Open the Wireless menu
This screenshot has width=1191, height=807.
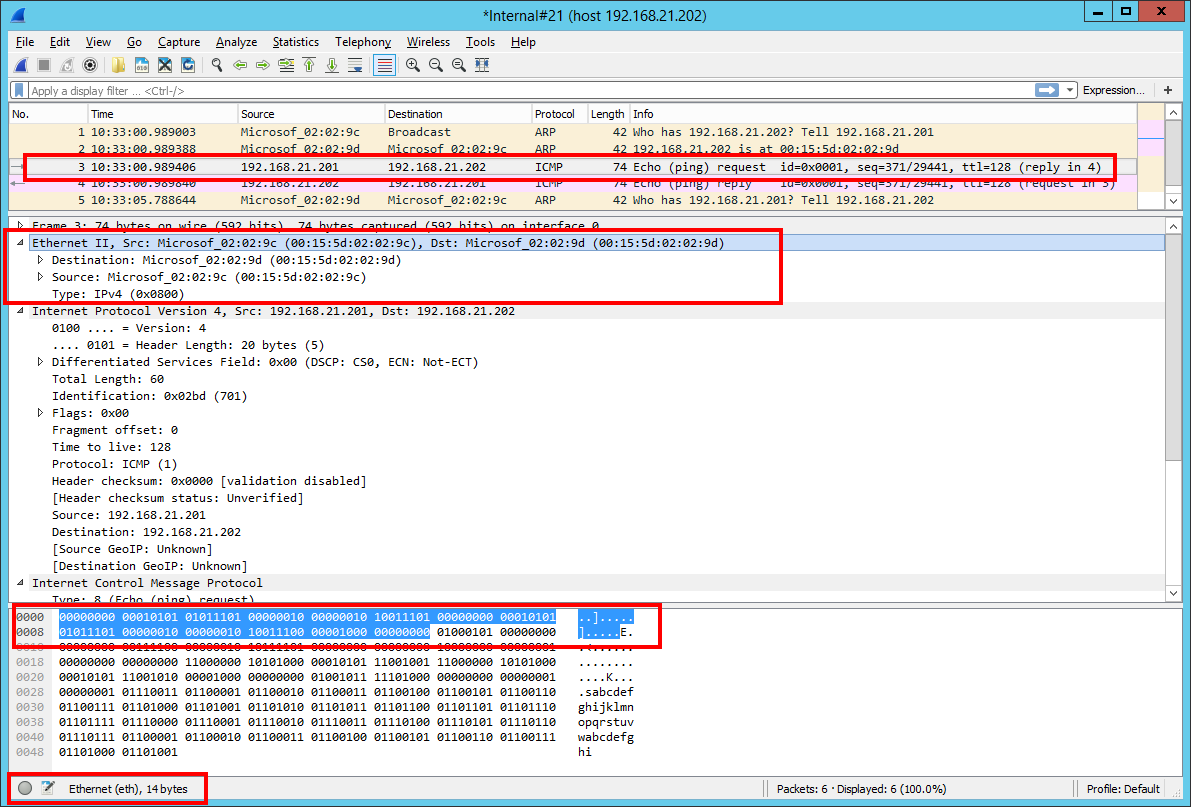(428, 42)
